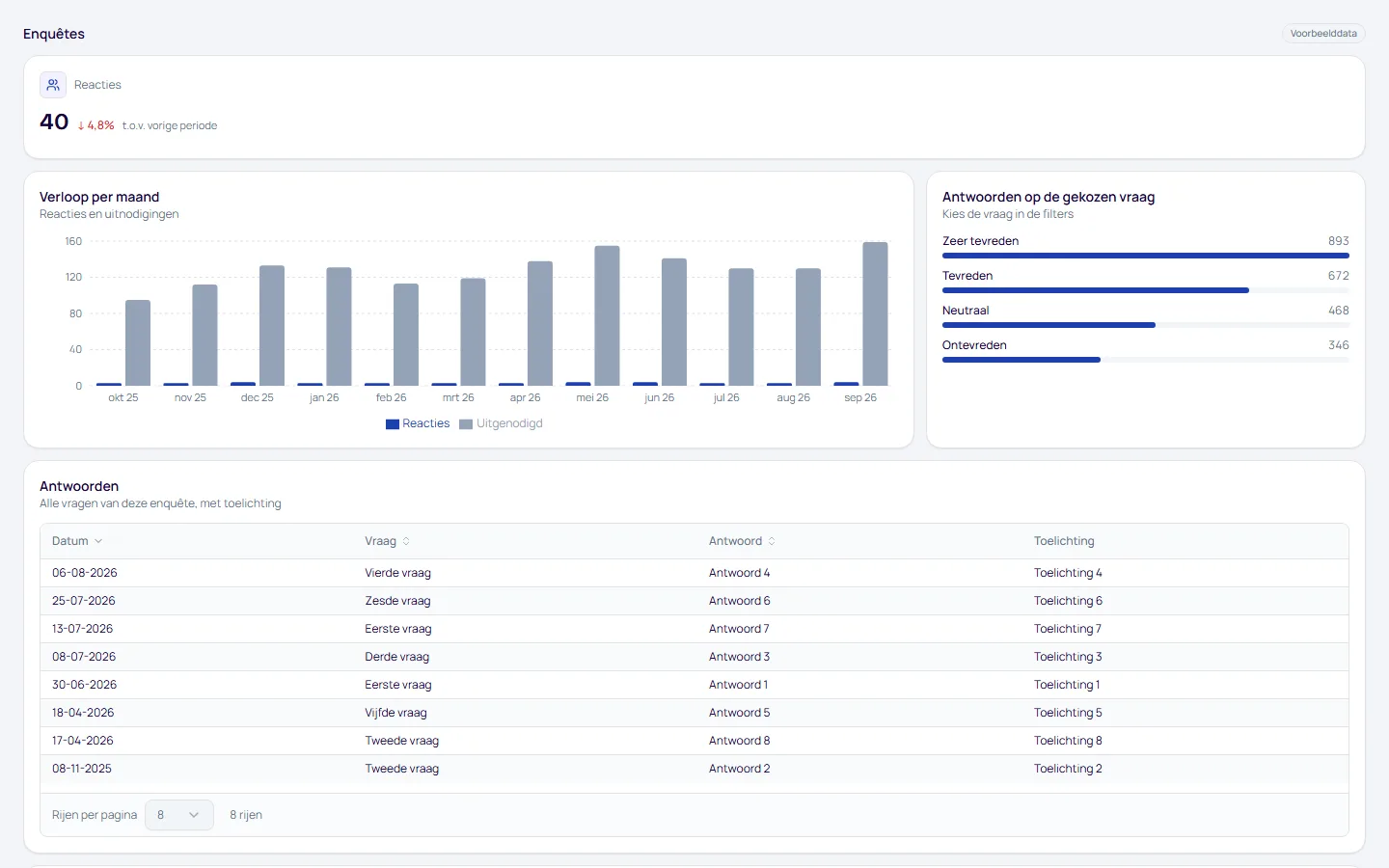Screen dimensions: 1389x868
Task: Sort table by Datum column arrow
Action: [98, 541]
